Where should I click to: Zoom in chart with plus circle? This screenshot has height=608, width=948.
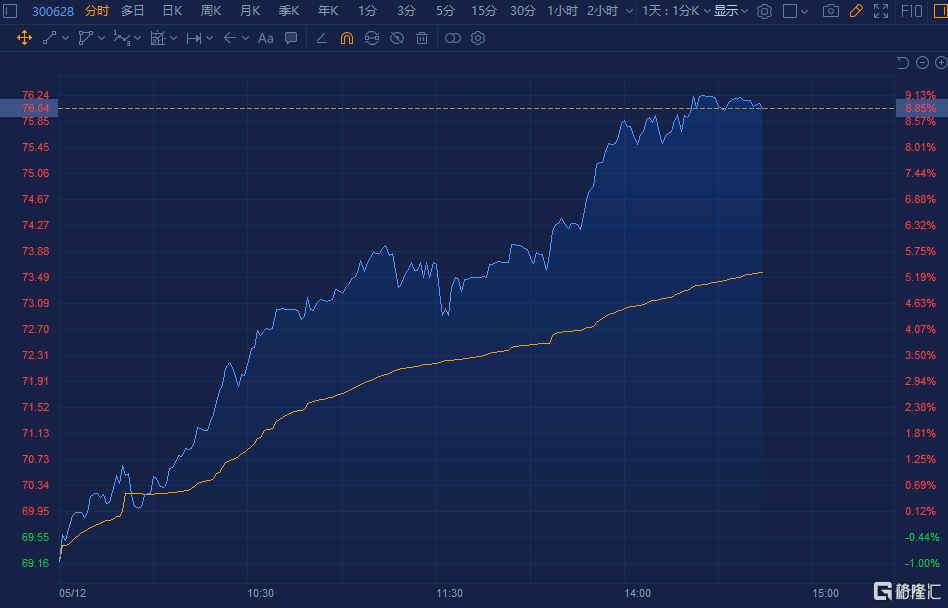[x=941, y=62]
